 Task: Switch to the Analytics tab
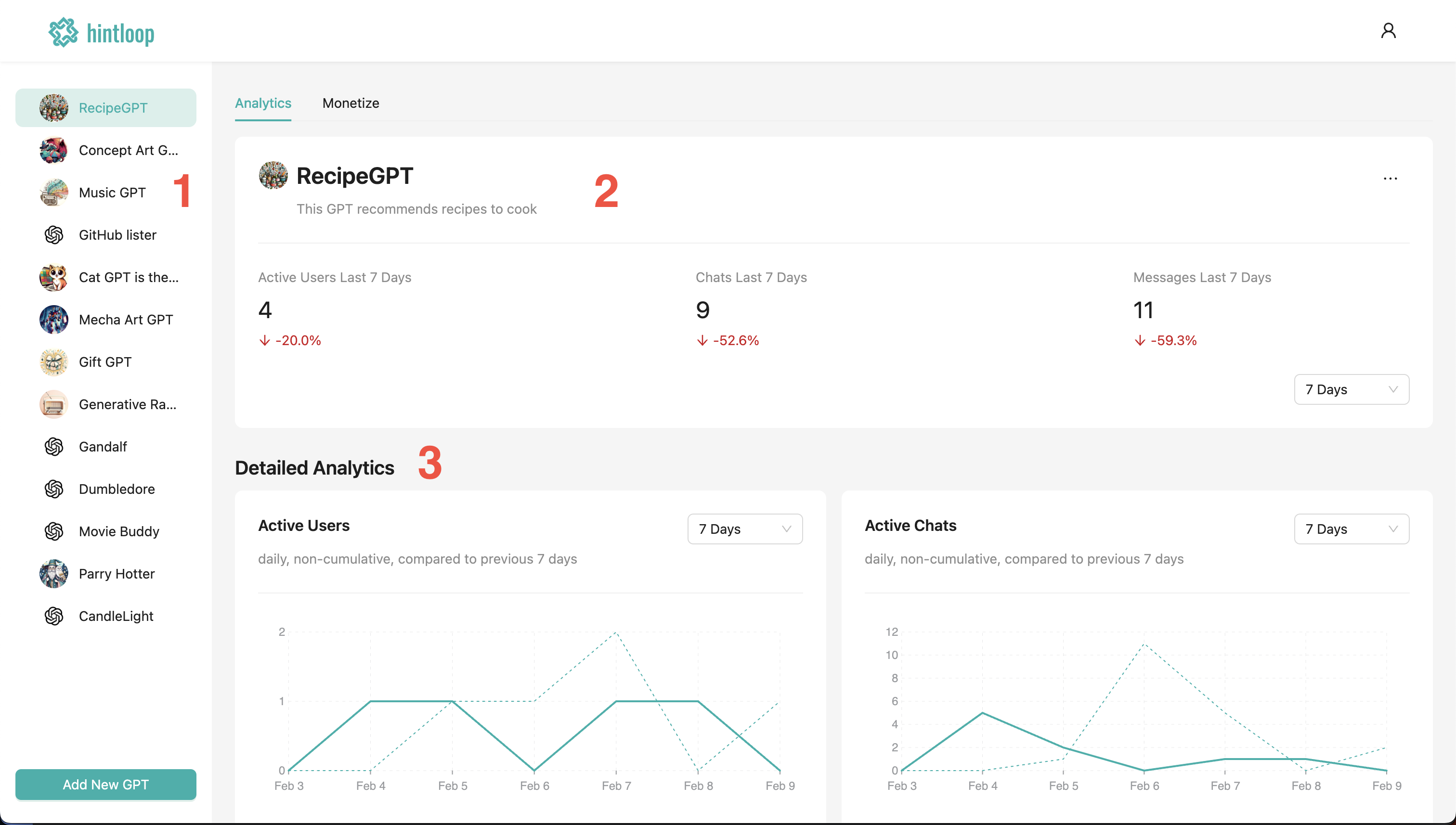[x=263, y=103]
